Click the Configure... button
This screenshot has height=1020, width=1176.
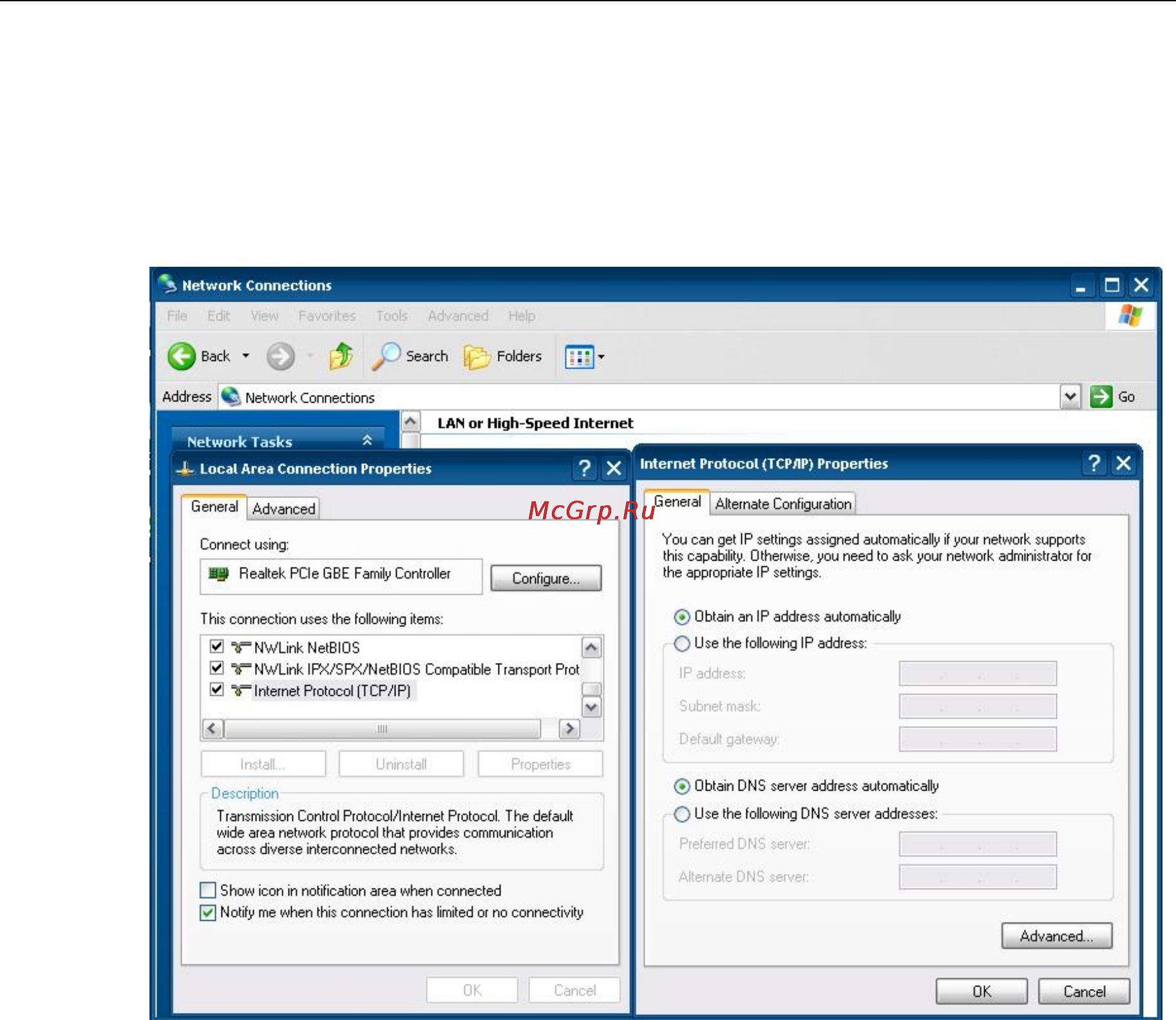[546, 578]
